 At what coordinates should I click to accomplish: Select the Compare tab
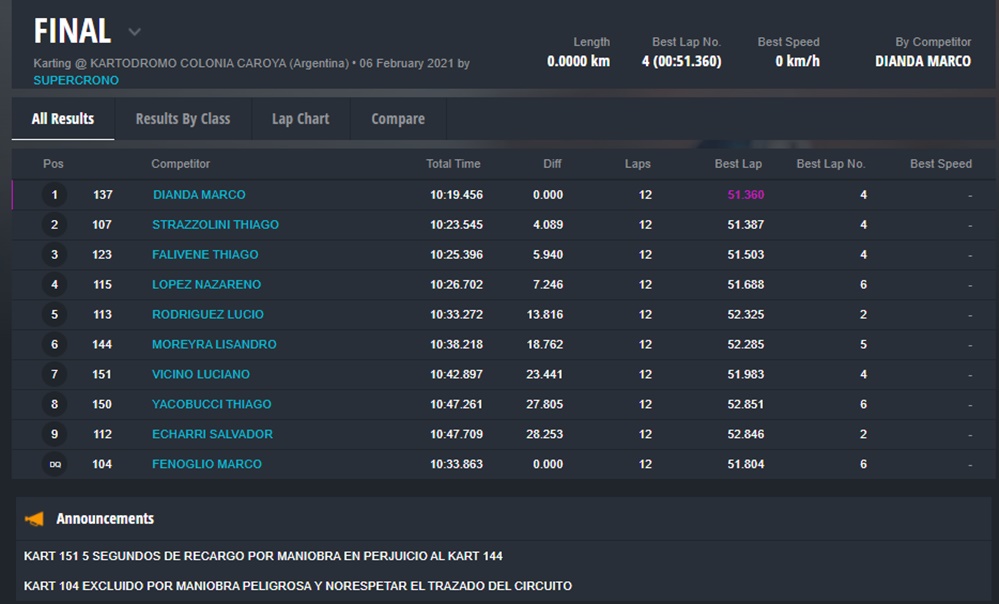click(398, 119)
